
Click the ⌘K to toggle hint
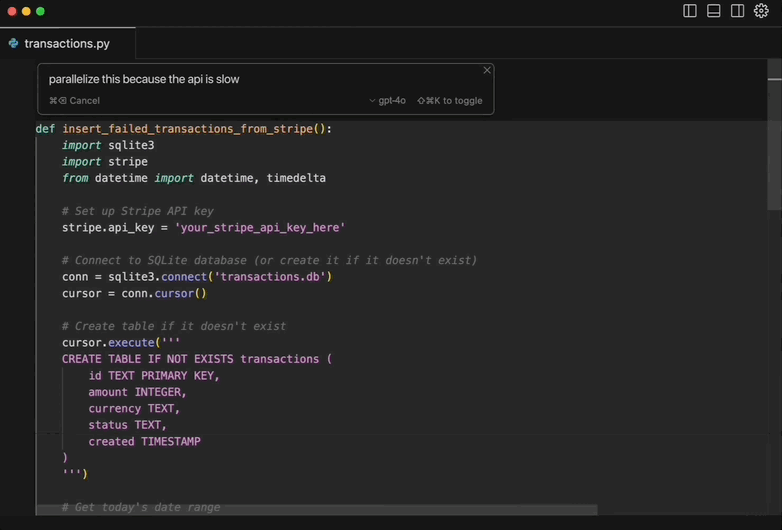(x=450, y=100)
